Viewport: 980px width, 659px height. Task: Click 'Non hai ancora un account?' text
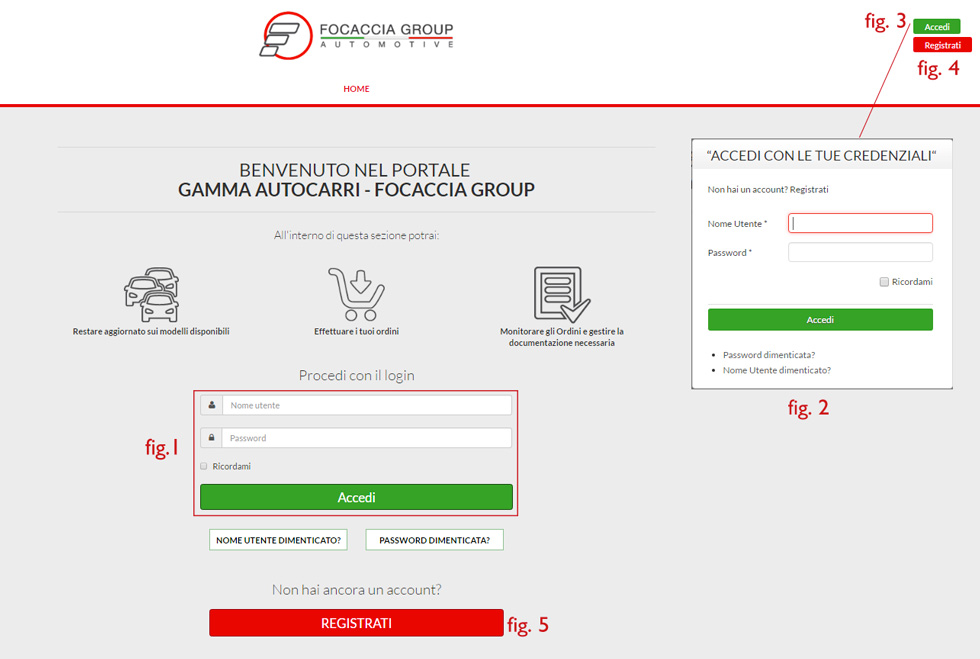pos(356,590)
